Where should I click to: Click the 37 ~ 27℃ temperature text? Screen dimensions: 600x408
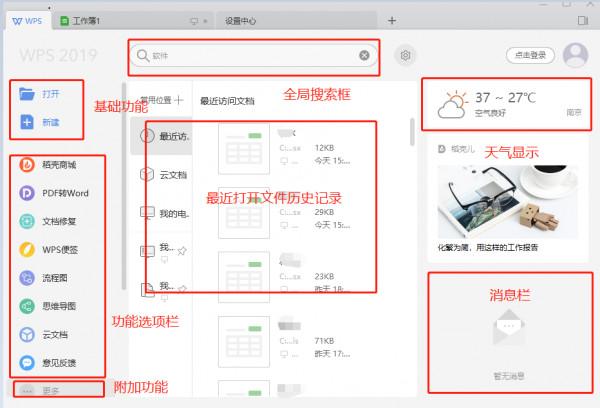click(505, 98)
